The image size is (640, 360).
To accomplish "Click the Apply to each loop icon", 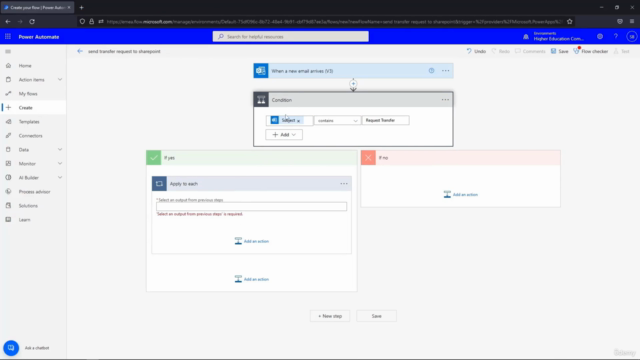I will [159, 184].
